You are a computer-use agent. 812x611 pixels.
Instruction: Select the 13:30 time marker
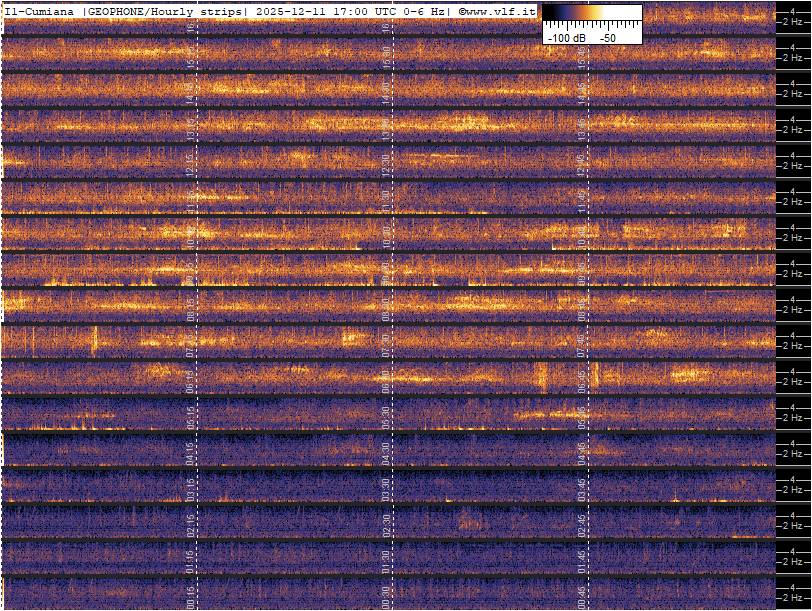[x=386, y=127]
